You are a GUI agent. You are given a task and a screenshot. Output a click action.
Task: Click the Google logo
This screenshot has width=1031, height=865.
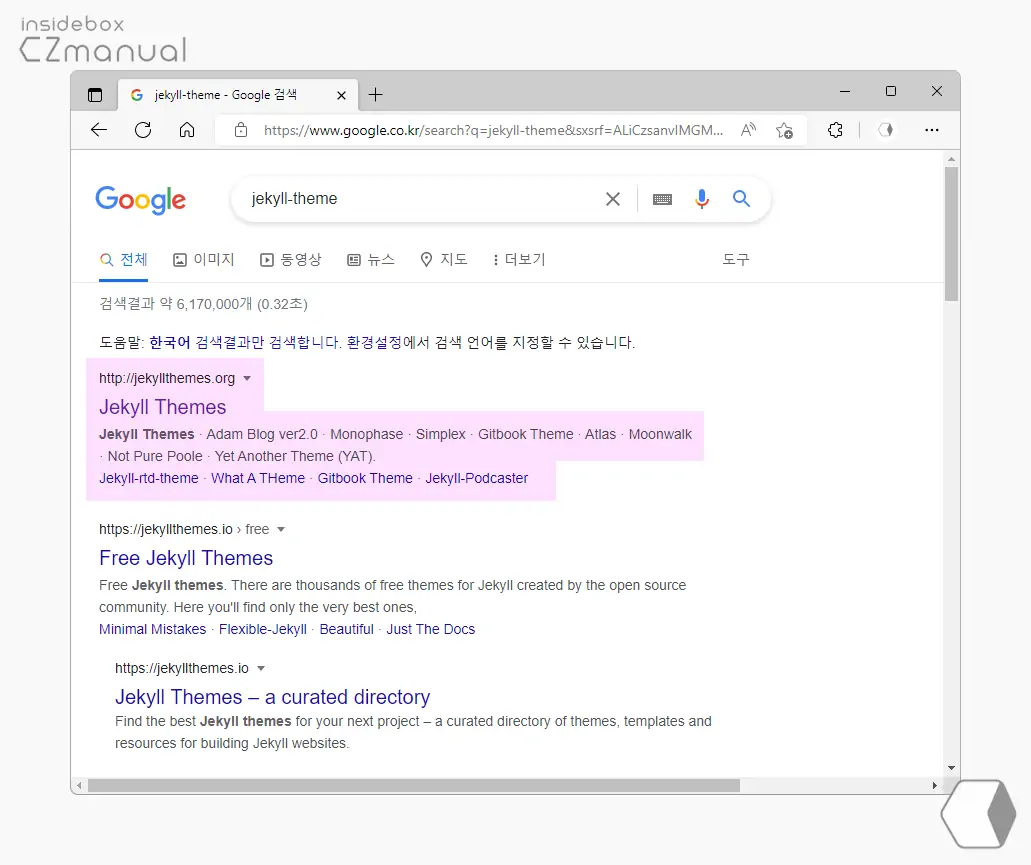click(x=141, y=200)
